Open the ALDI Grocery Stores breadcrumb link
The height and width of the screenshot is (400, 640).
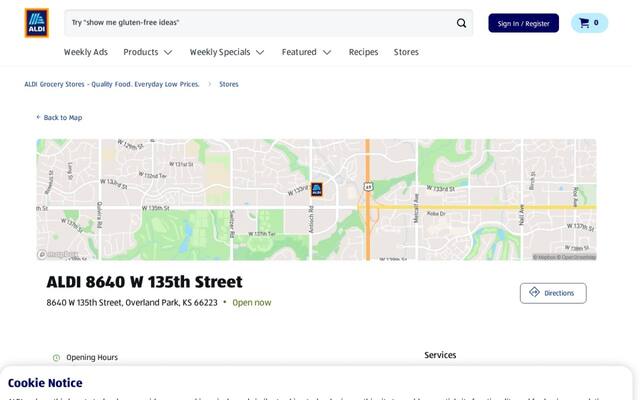point(112,84)
